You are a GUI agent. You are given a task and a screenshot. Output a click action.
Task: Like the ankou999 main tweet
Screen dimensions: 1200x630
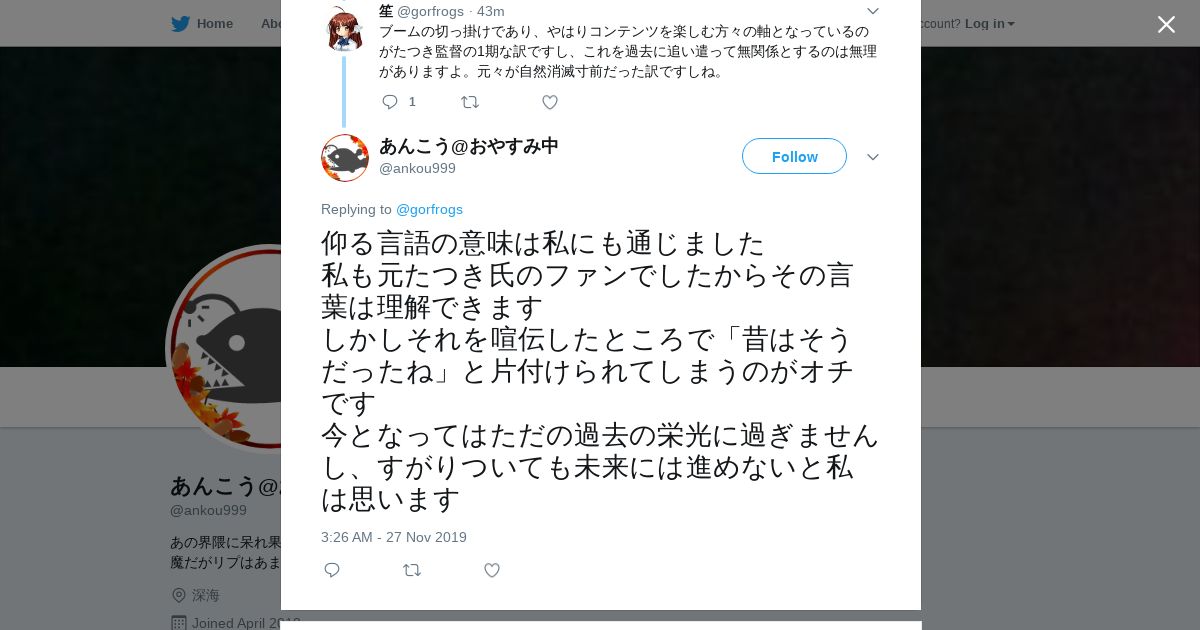pyautogui.click(x=491, y=570)
